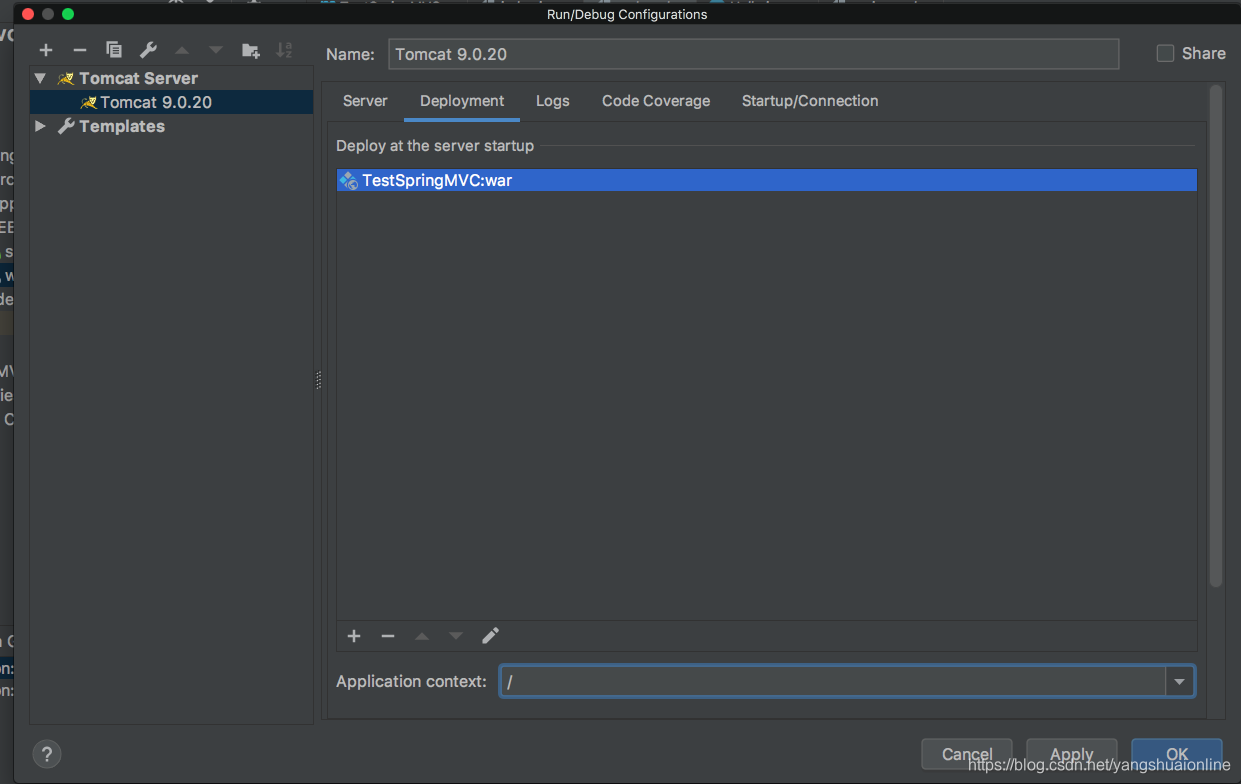Select Tomcat 9.0.20 configuration in tree
The image size is (1241, 784).
[x=171, y=102]
